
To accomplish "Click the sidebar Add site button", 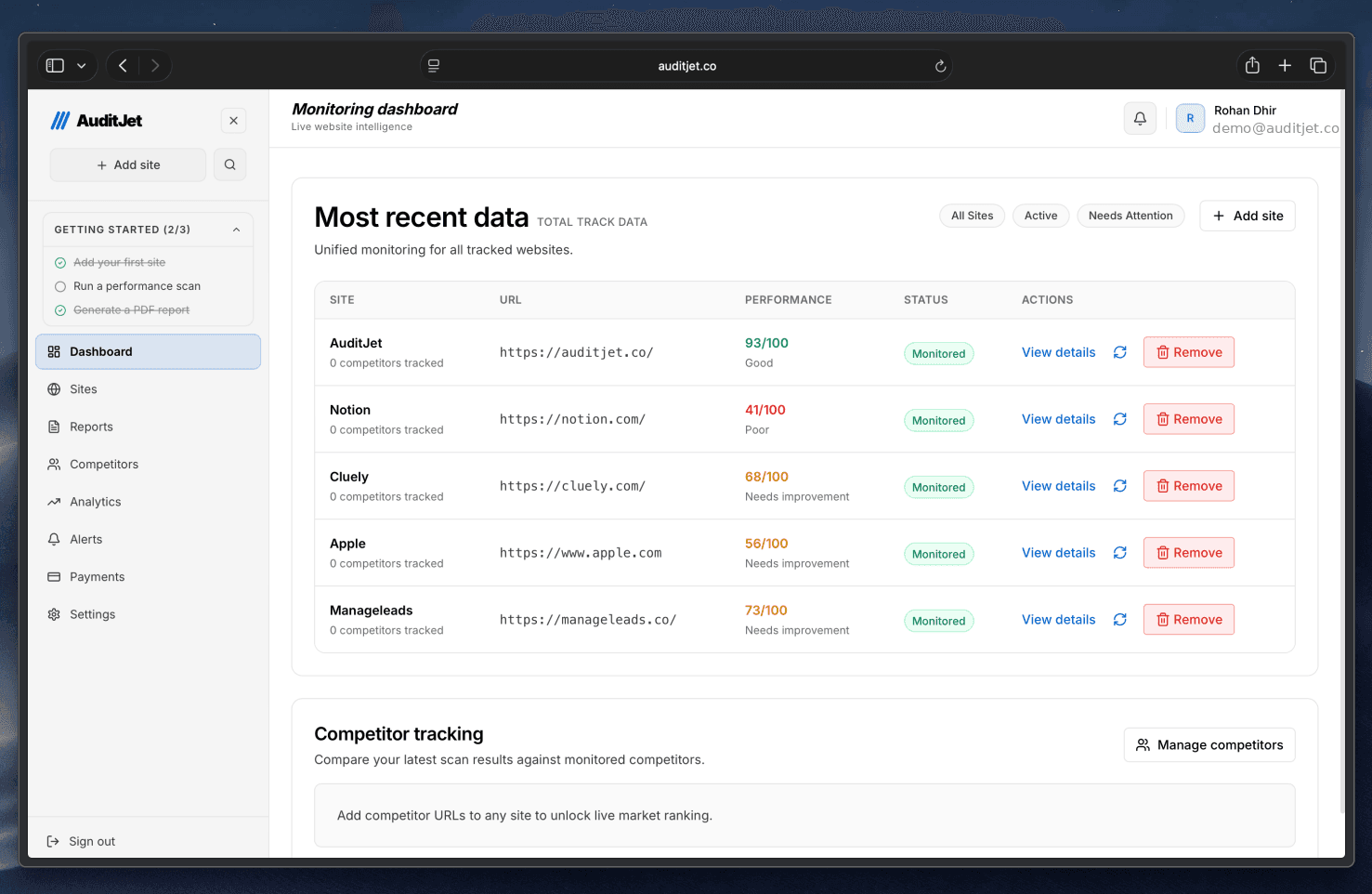I will coord(128,164).
